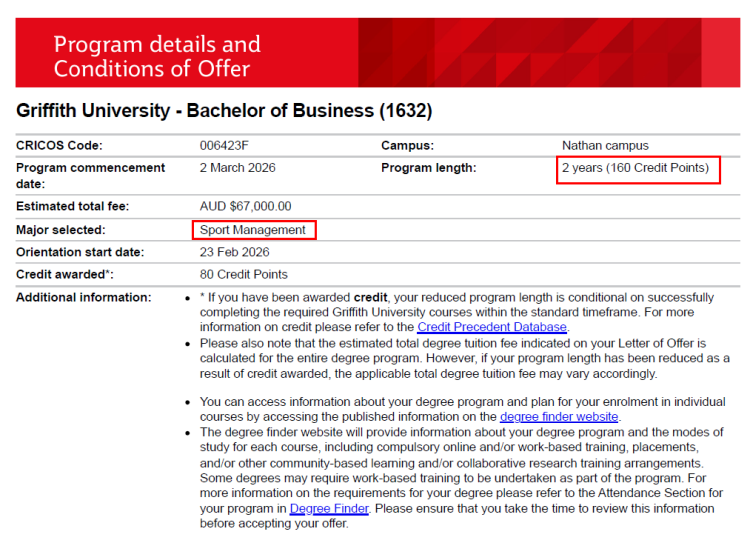This screenshot has height=543, width=750.
Task: Click the 2 March 2026 commencement date
Action: pos(238,168)
